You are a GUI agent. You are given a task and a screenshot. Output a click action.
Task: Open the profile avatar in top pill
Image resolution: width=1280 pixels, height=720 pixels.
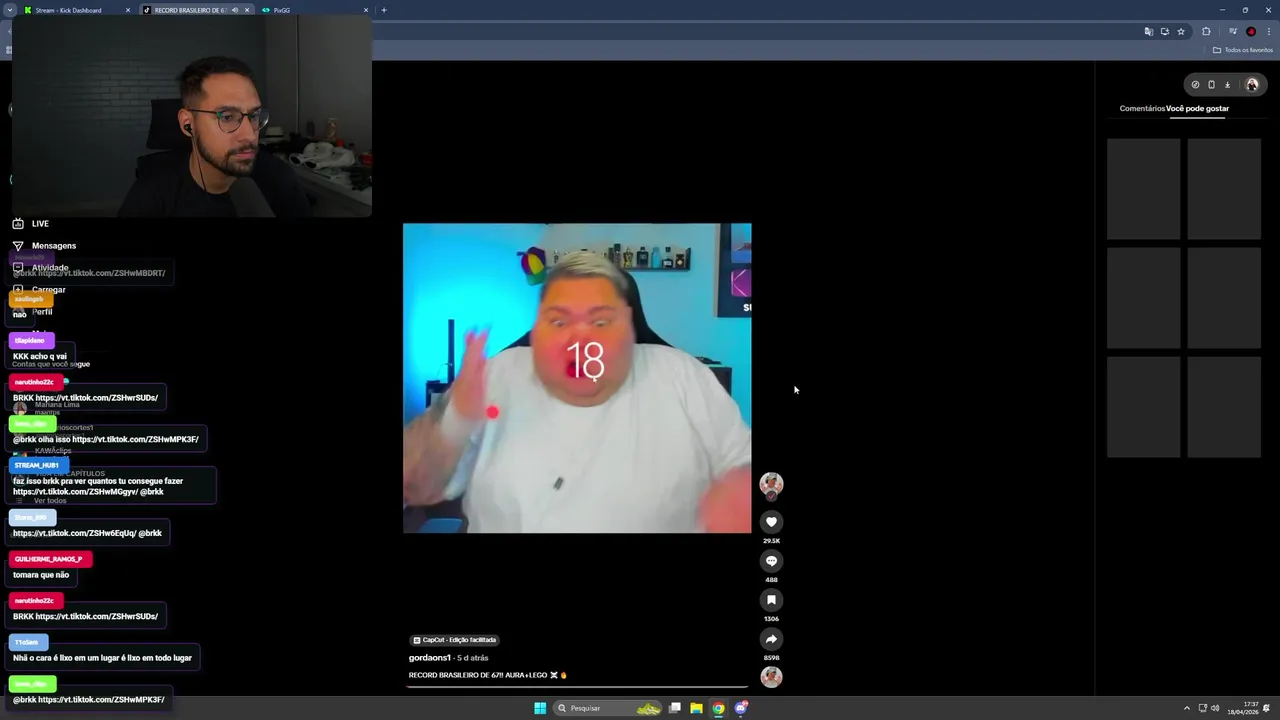point(1251,85)
